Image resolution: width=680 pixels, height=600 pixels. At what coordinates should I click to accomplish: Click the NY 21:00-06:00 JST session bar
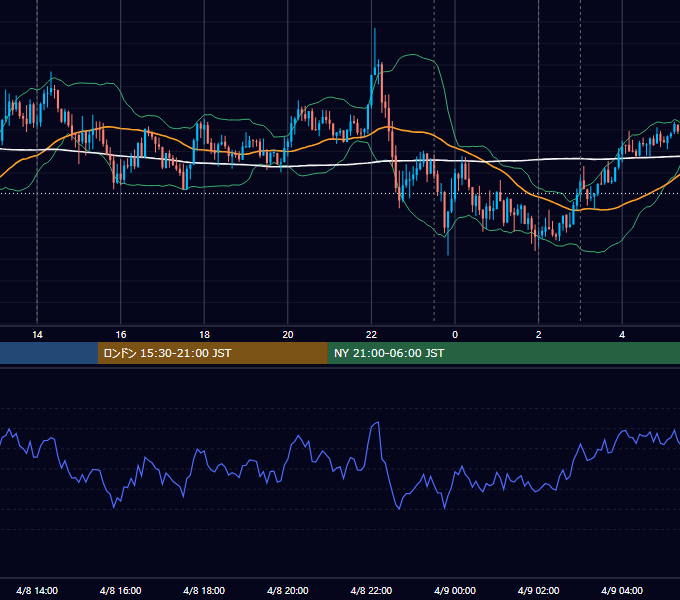(503, 353)
